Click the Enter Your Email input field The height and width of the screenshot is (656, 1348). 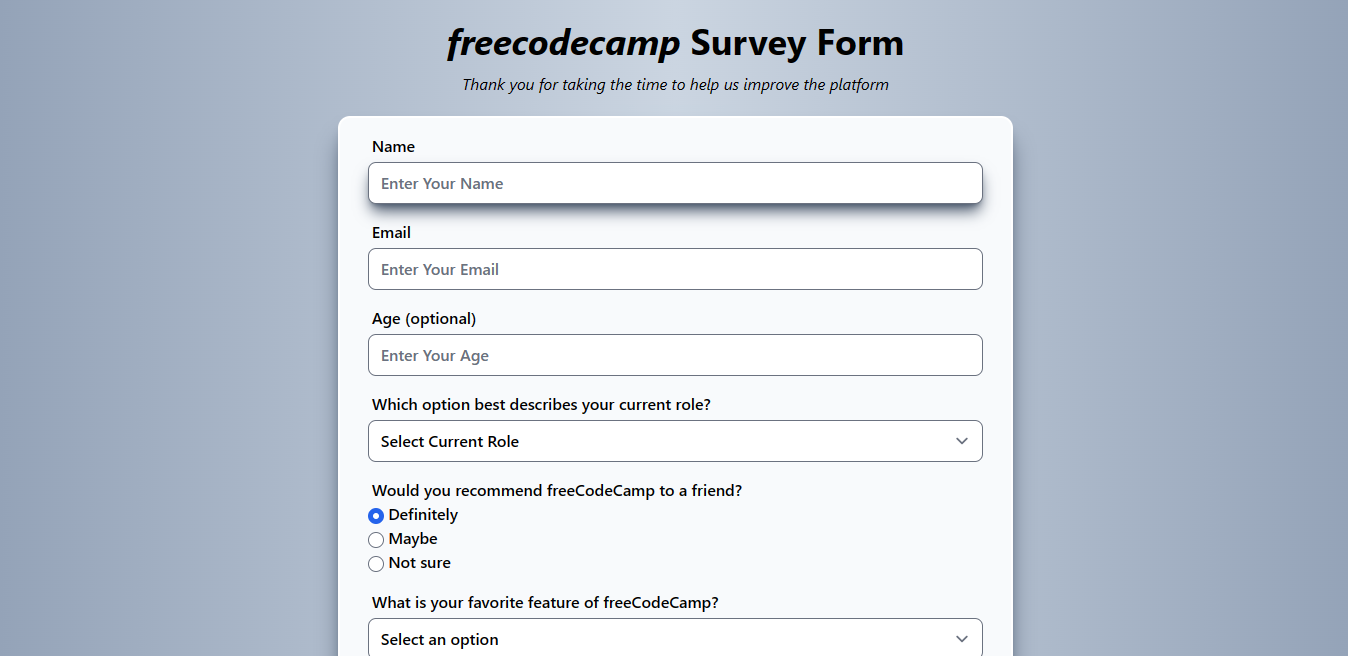click(x=675, y=269)
